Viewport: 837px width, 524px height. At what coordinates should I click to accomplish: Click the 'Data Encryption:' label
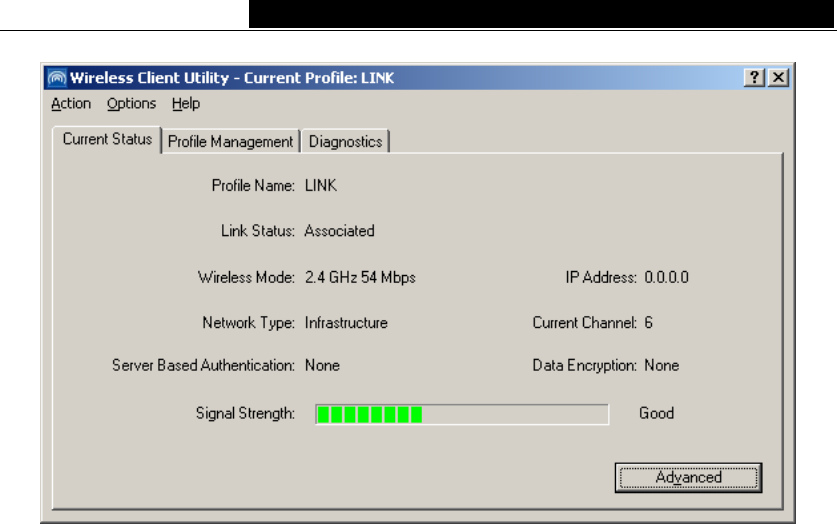click(x=585, y=366)
